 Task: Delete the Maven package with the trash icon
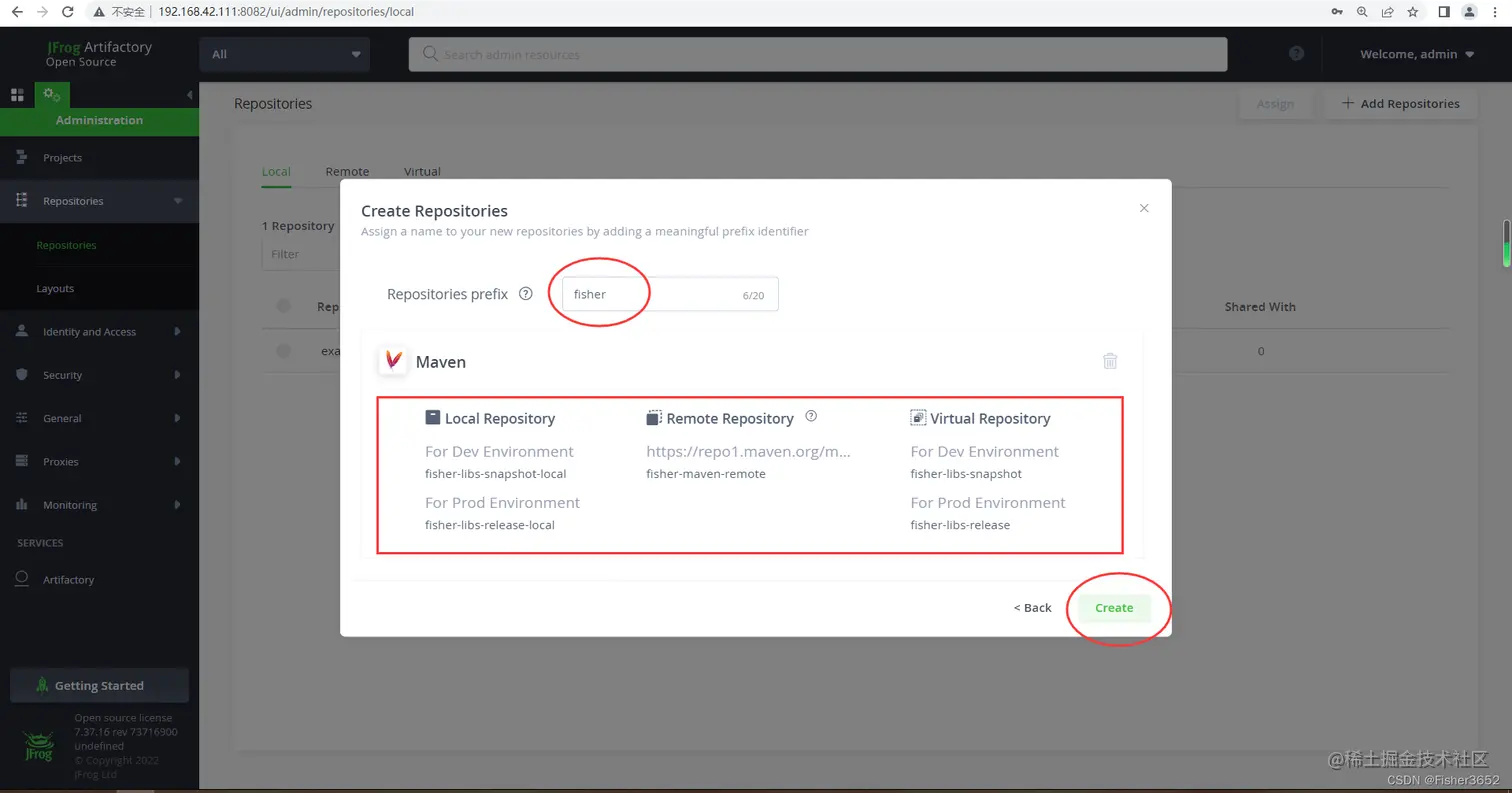click(x=1110, y=361)
